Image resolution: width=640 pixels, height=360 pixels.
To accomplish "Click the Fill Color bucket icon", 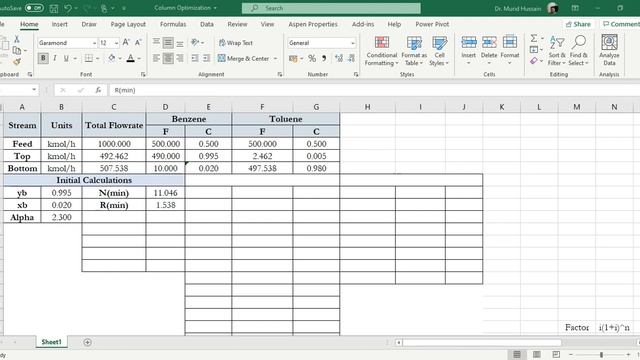I will pos(111,58).
